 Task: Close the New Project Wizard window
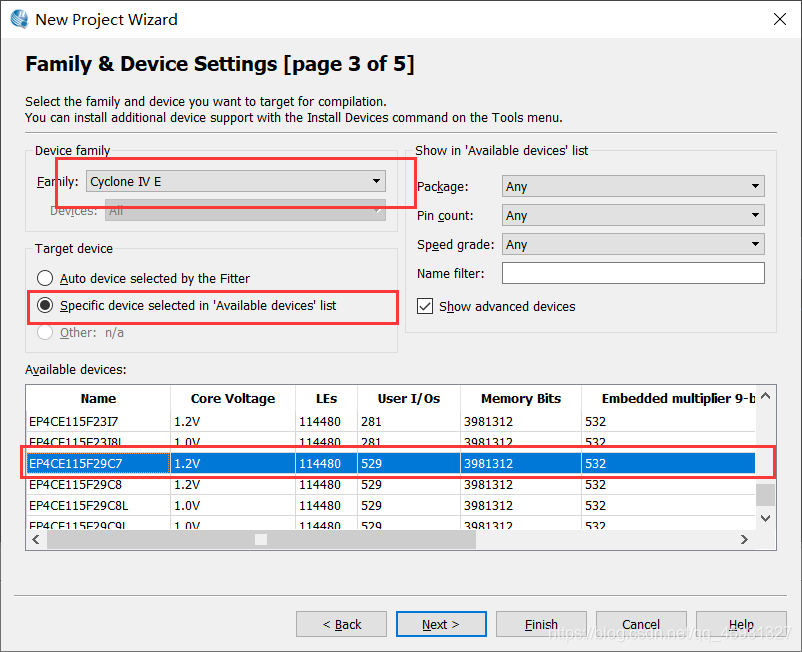(779, 19)
